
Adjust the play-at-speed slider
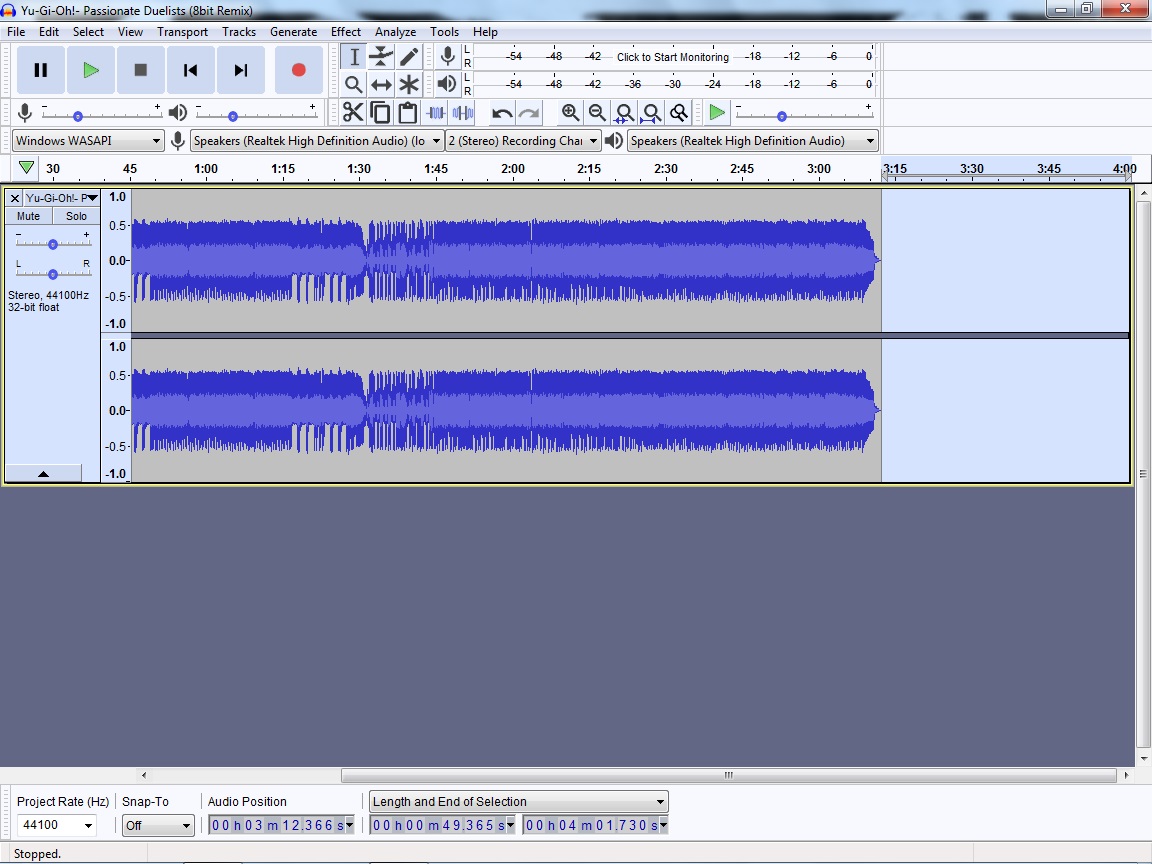(804, 115)
